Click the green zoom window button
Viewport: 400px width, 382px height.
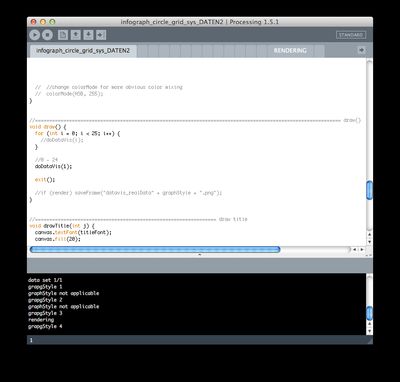[x=52, y=22]
